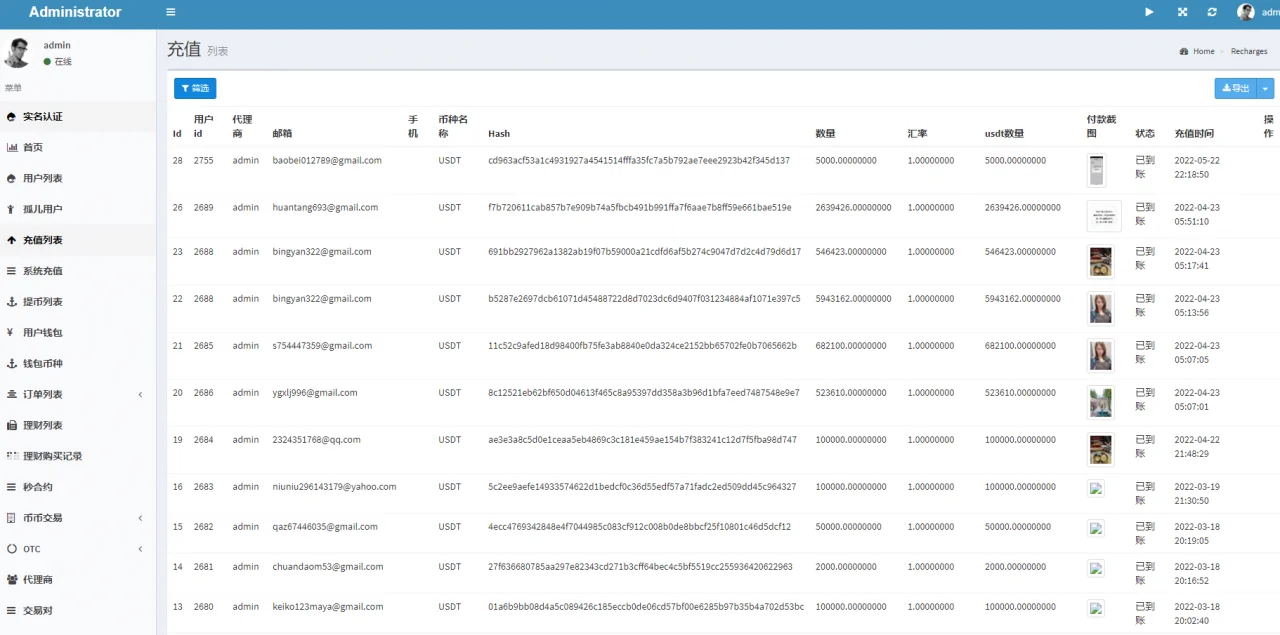Image resolution: width=1280 pixels, height=635 pixels.
Task: Open 代理商 in the sidebar
Action: pos(38,580)
